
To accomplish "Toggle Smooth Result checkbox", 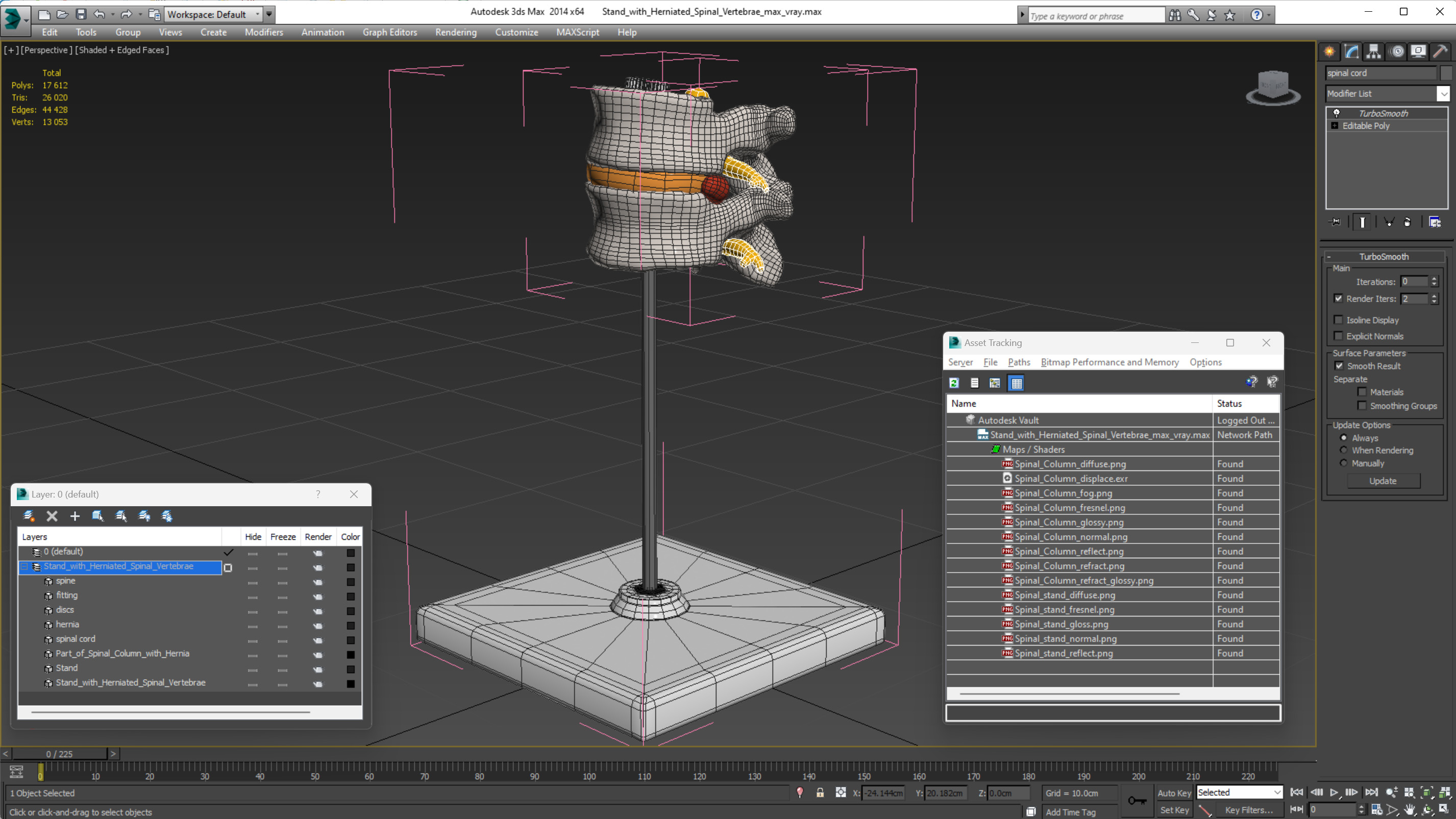I will click(1339, 366).
